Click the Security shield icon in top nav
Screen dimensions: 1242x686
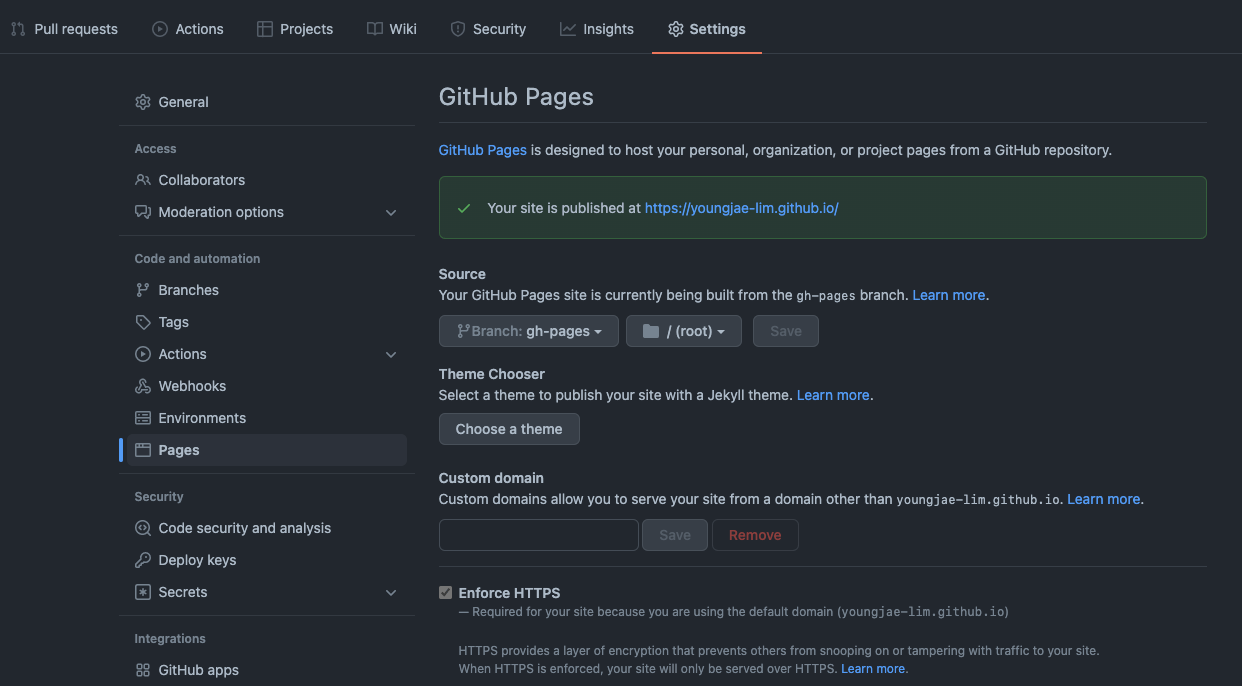458,29
